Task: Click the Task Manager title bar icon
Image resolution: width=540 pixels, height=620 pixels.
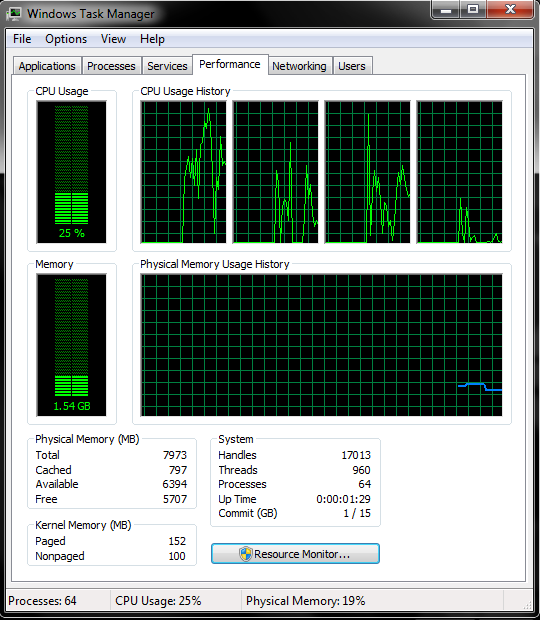Action: tap(14, 14)
